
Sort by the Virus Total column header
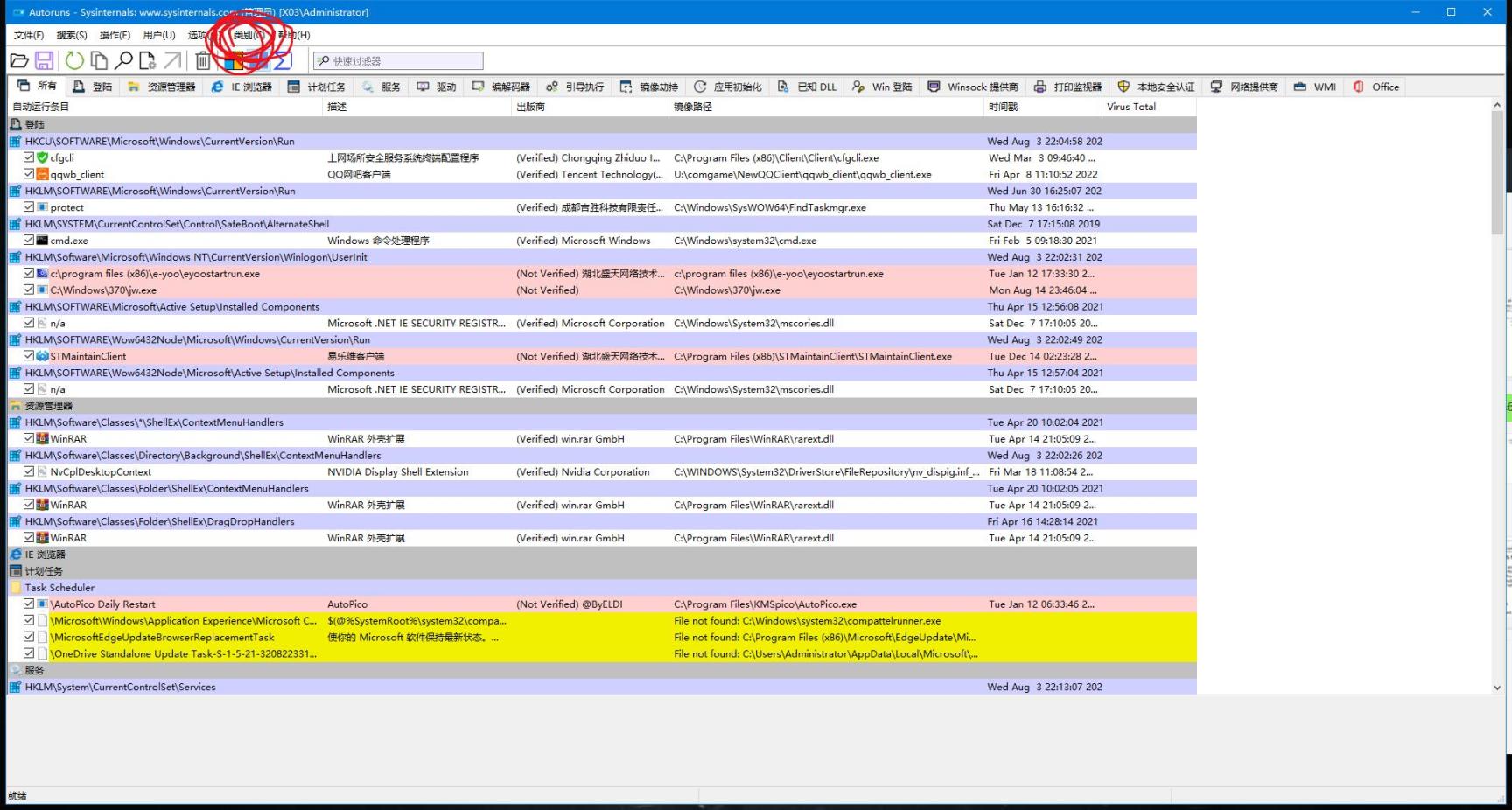click(1149, 107)
